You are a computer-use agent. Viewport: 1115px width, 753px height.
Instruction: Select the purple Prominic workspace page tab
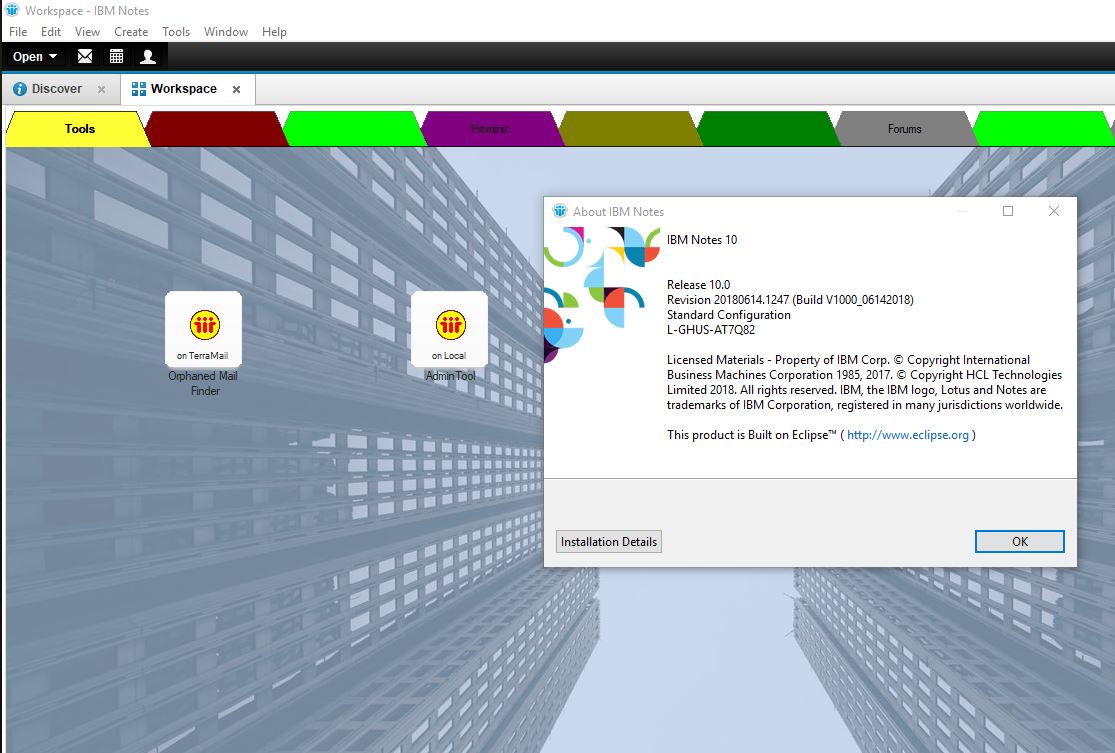491,129
